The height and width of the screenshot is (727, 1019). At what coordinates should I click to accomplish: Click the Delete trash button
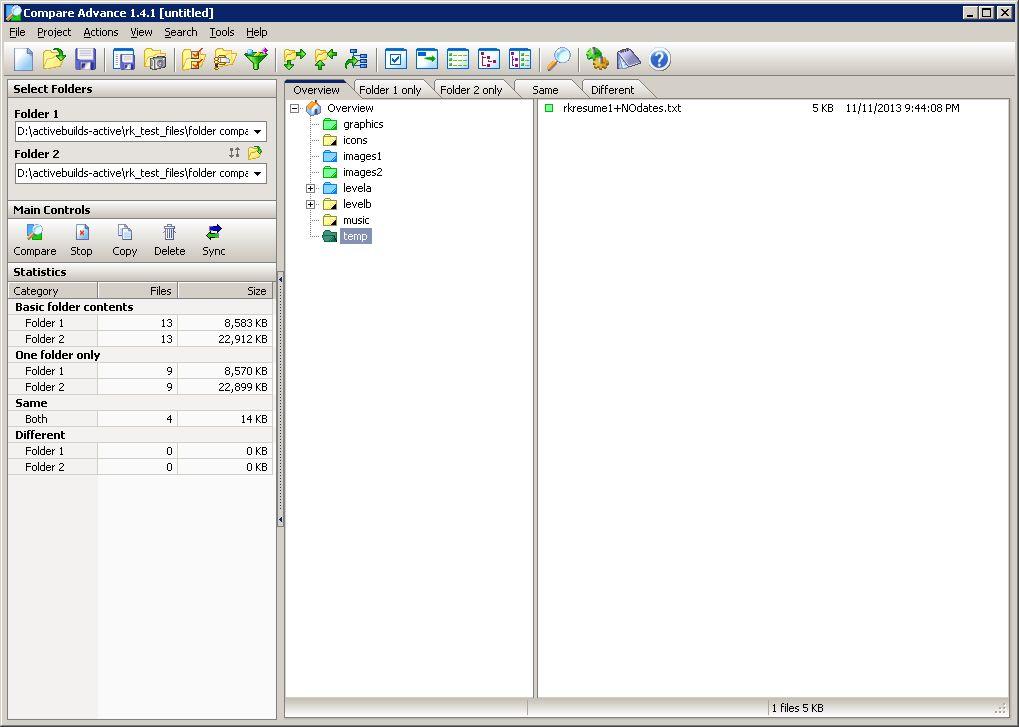coord(170,240)
